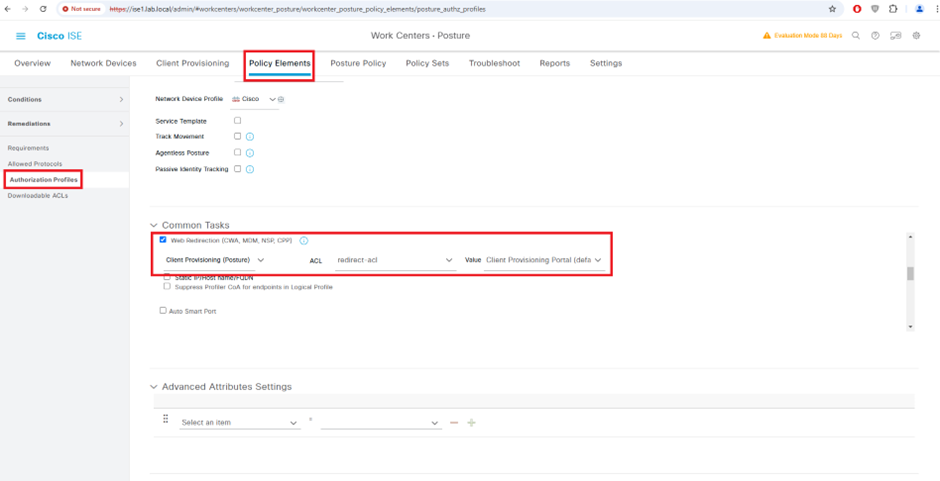940x481 pixels.
Task: Collapse the Advanced Attributes Settings section
Action: click(x=154, y=387)
